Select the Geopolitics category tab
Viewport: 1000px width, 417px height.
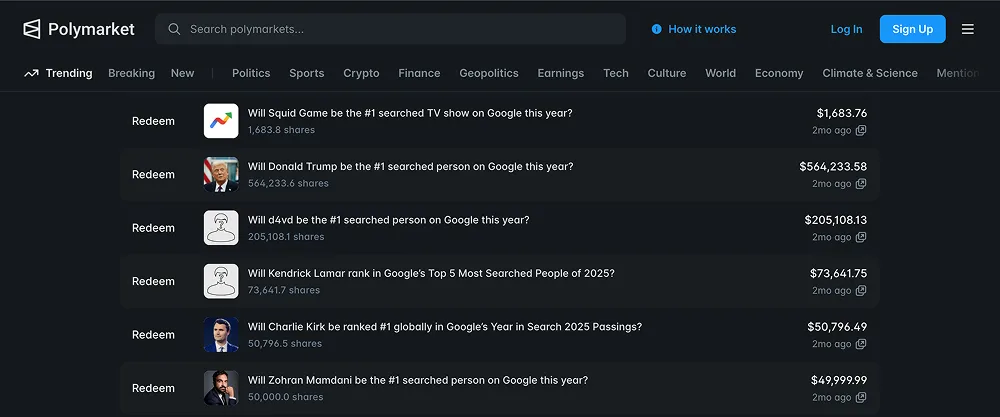coord(489,73)
